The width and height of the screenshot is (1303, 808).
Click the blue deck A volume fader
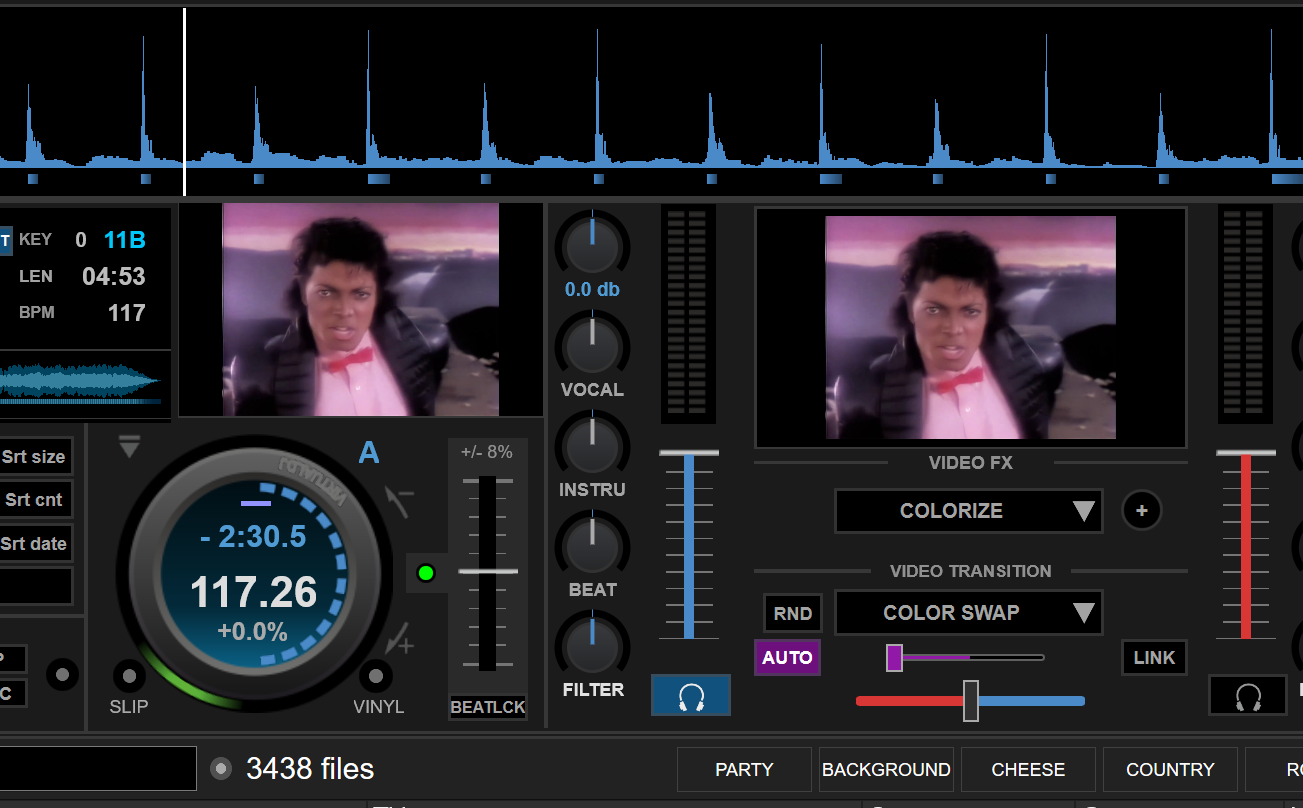point(688,545)
